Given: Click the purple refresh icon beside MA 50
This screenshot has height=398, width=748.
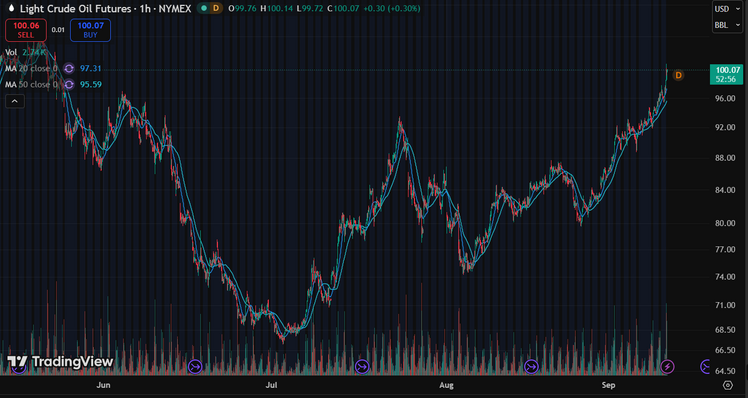Looking at the screenshot, I should click(x=69, y=84).
